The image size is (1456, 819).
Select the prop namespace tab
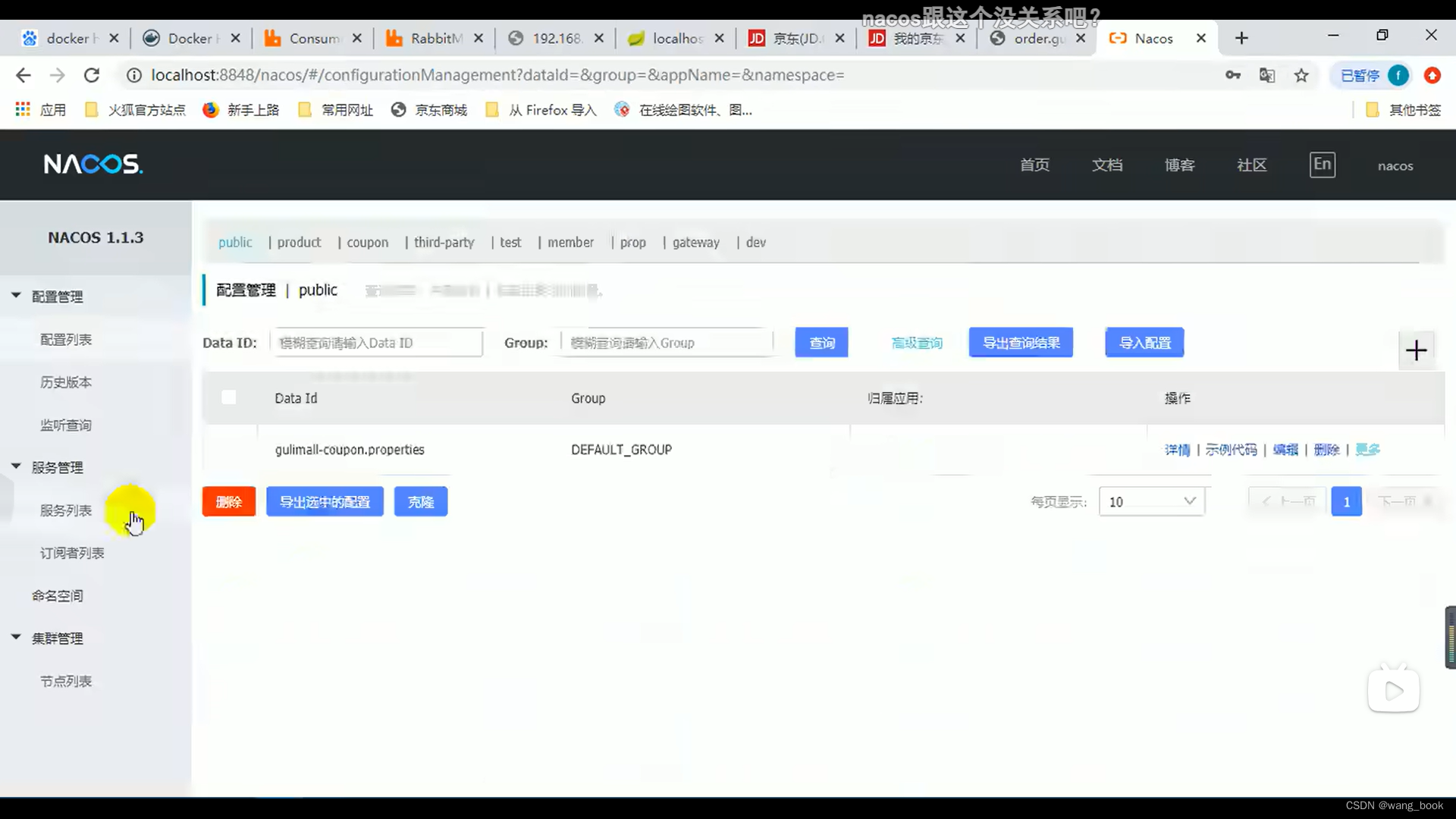(x=633, y=243)
